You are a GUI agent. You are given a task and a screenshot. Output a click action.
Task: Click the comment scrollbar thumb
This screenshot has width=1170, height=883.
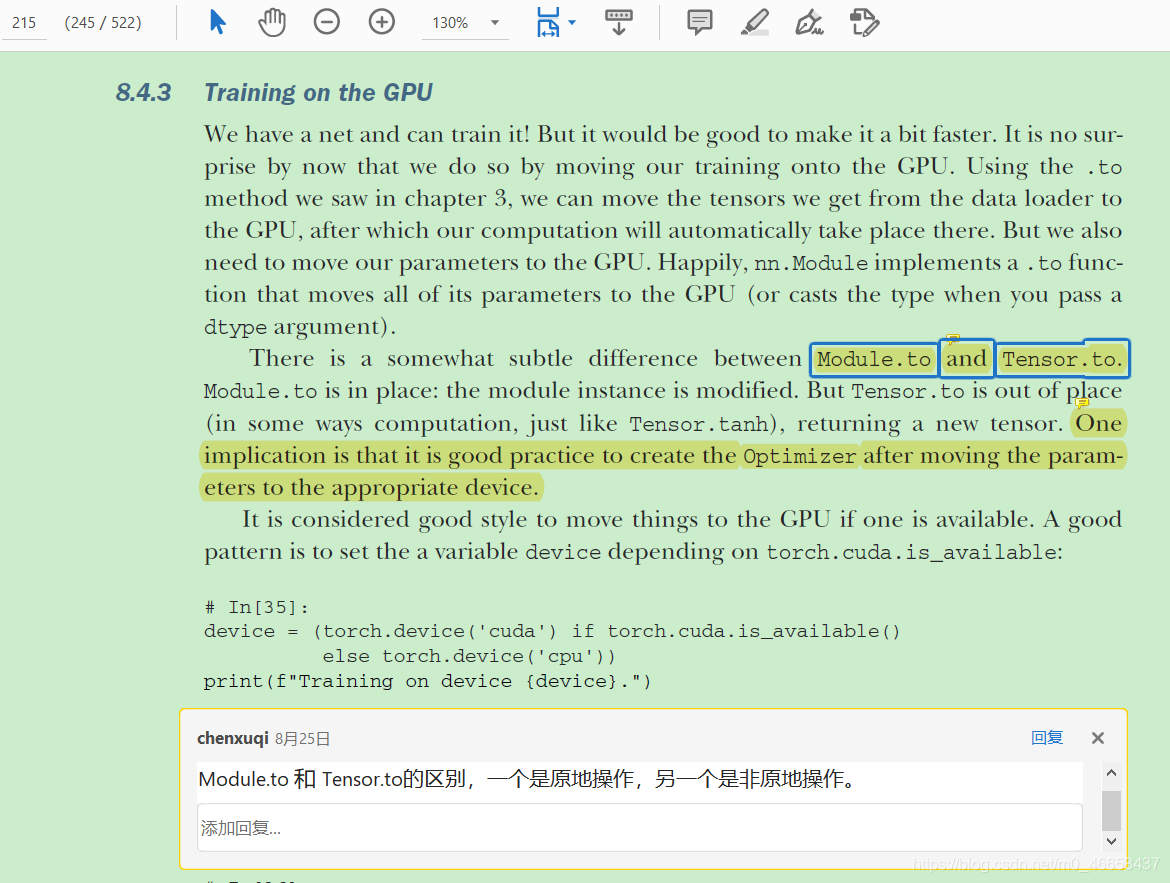[x=1111, y=811]
